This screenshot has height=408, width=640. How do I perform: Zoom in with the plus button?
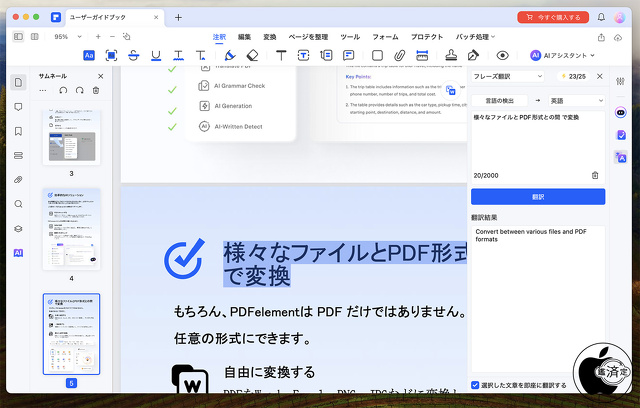pyautogui.click(x=98, y=37)
